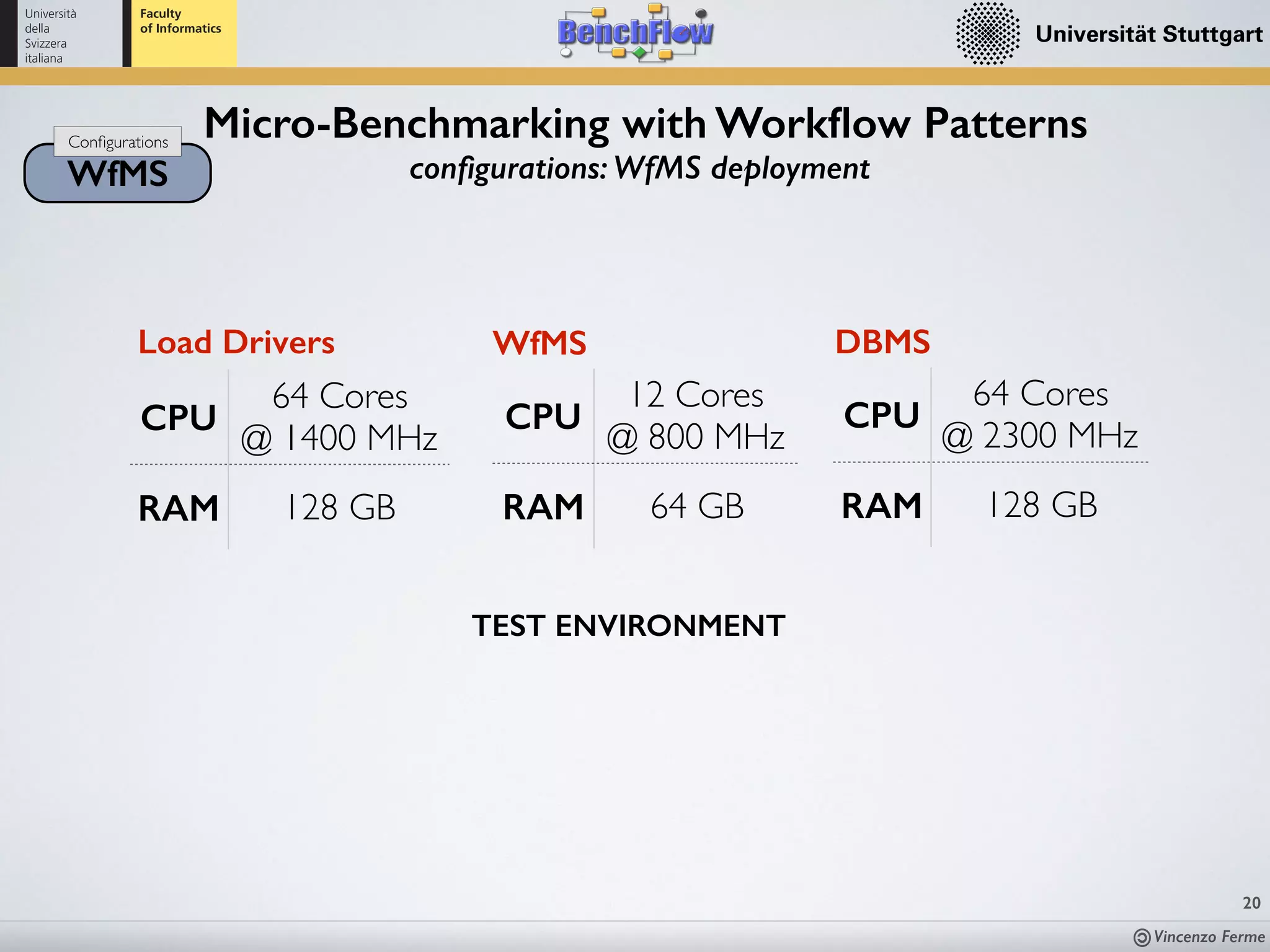Click the Creative Commons icon near Vincenzo Ferme
The height and width of the screenshot is (952, 1270).
tap(1142, 938)
